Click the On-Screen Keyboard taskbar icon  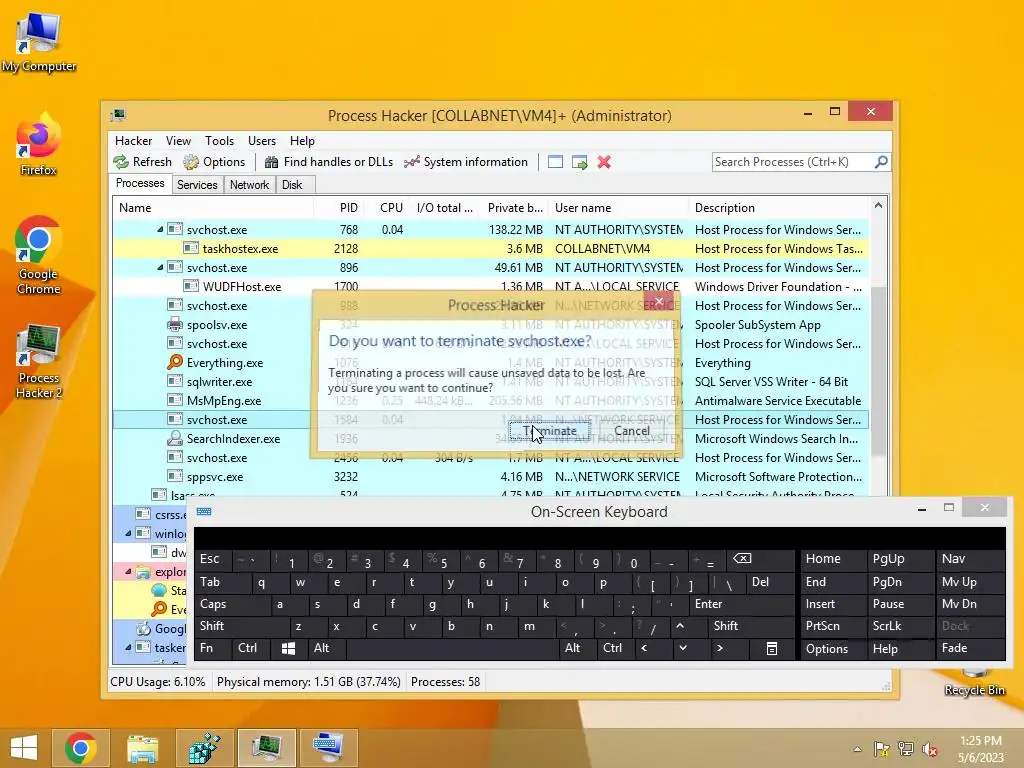[x=328, y=748]
